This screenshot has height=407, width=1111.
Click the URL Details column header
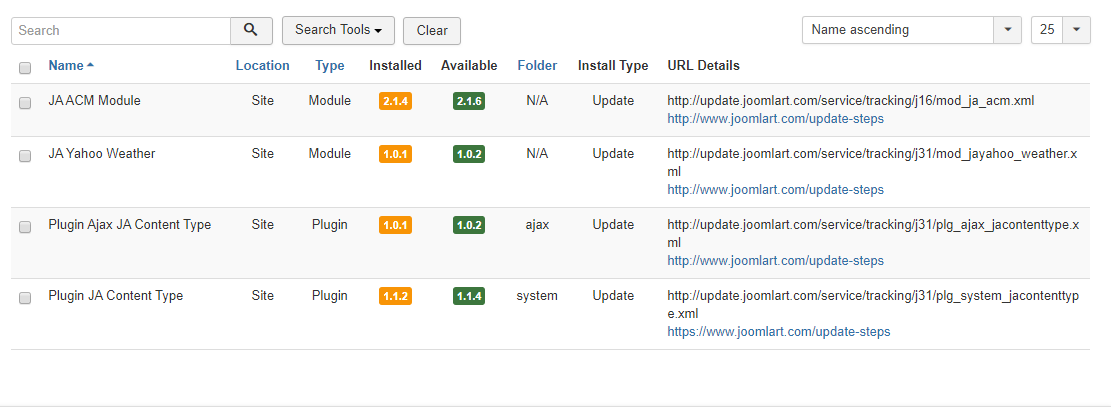click(704, 65)
